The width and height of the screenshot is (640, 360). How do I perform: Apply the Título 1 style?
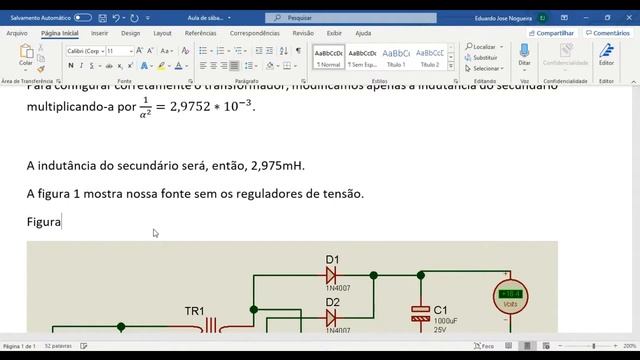click(x=396, y=58)
